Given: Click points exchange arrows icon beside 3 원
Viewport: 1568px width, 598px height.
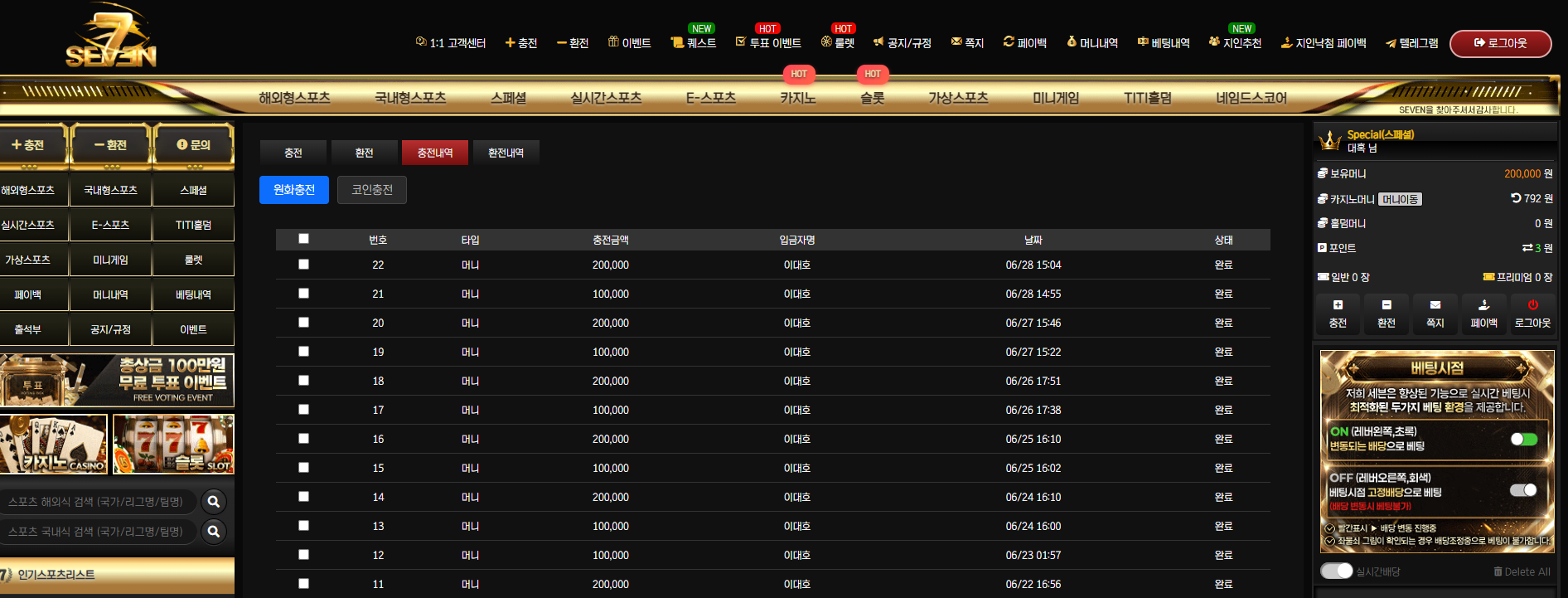Looking at the screenshot, I should (1527, 248).
